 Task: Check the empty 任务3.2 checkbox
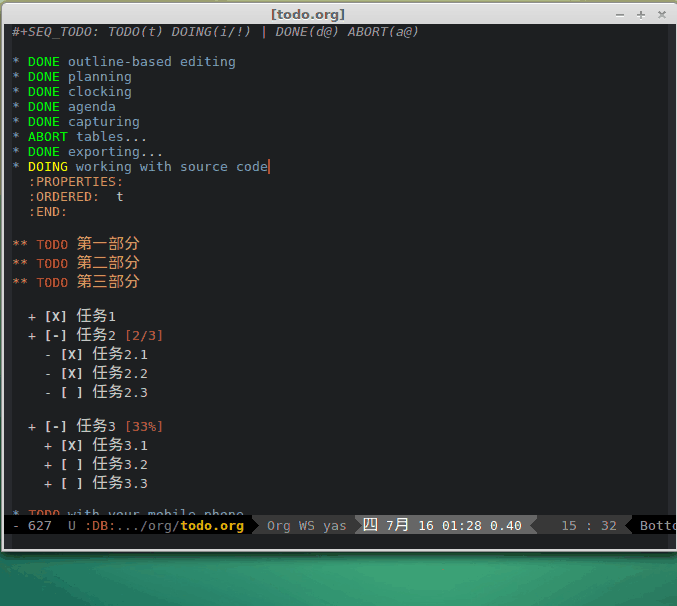[72, 464]
